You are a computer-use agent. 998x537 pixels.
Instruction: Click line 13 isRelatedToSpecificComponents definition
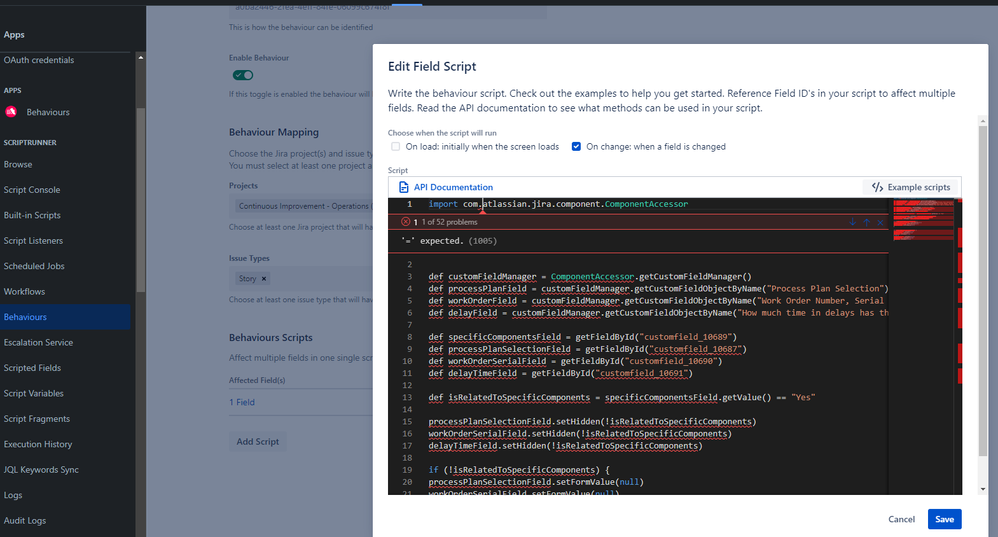click(621, 398)
